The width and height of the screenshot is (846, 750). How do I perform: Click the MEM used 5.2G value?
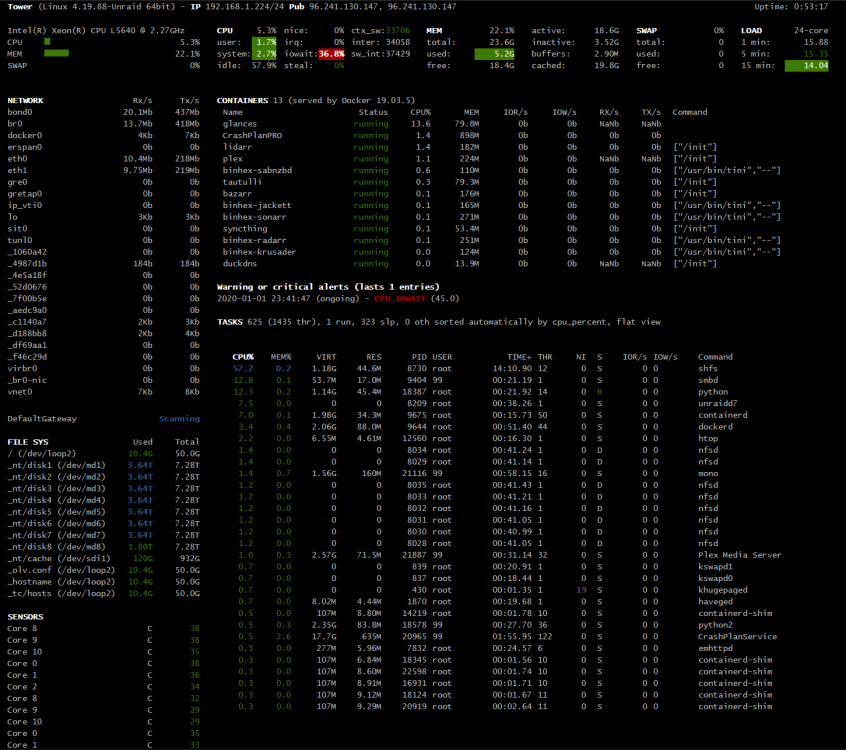coord(495,54)
